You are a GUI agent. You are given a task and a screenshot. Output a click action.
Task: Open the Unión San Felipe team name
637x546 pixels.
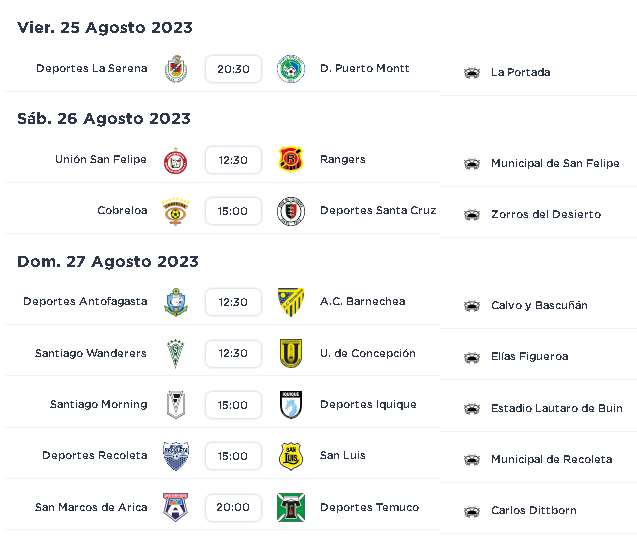pos(101,159)
